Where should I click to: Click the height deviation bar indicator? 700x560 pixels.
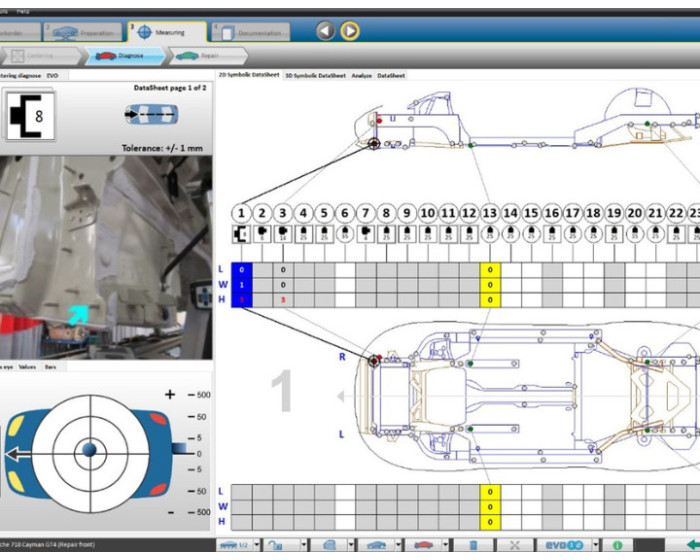[x=179, y=448]
